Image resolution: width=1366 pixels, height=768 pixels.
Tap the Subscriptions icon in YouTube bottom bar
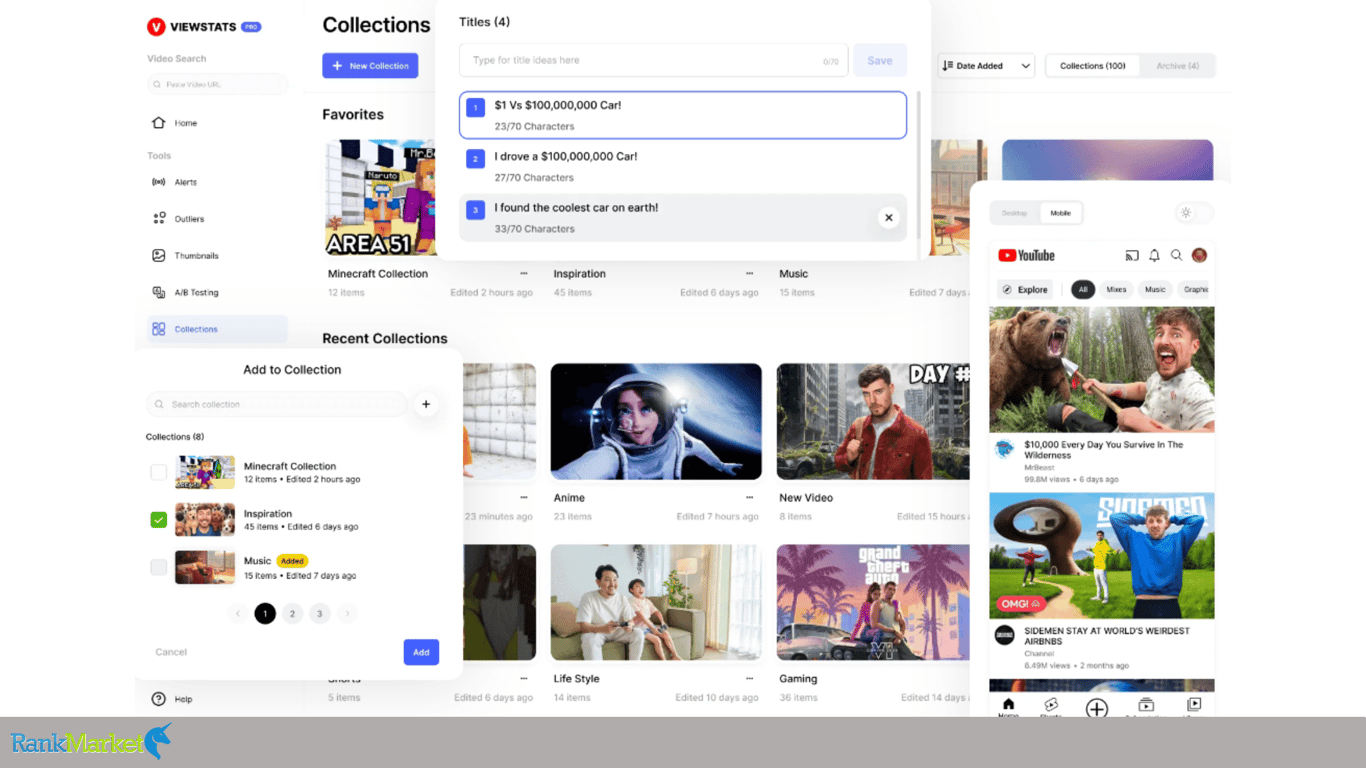[1146, 707]
